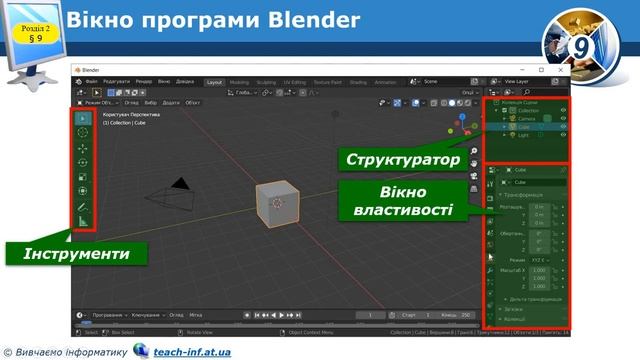640x360 pixels.
Task: Hide the Camera object via eye icon
Action: click(x=563, y=119)
